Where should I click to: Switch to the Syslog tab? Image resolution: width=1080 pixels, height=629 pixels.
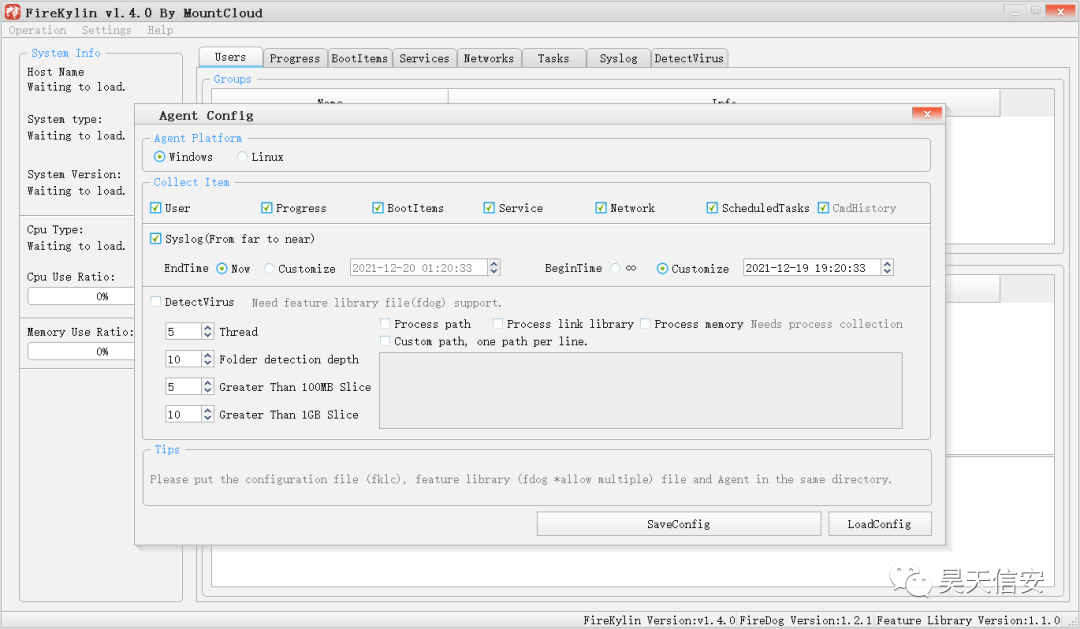pos(619,59)
